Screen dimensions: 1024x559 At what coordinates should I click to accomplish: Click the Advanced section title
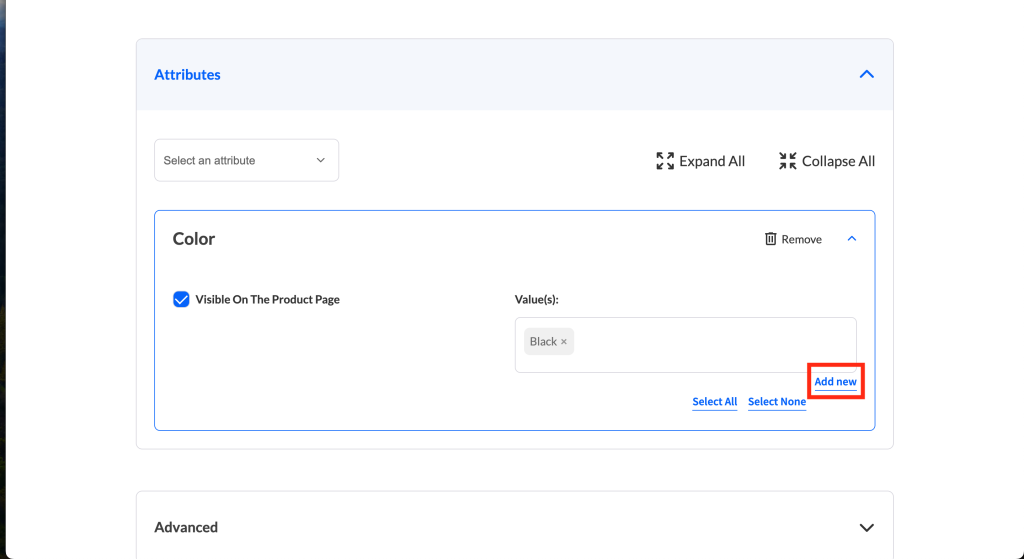(186, 528)
